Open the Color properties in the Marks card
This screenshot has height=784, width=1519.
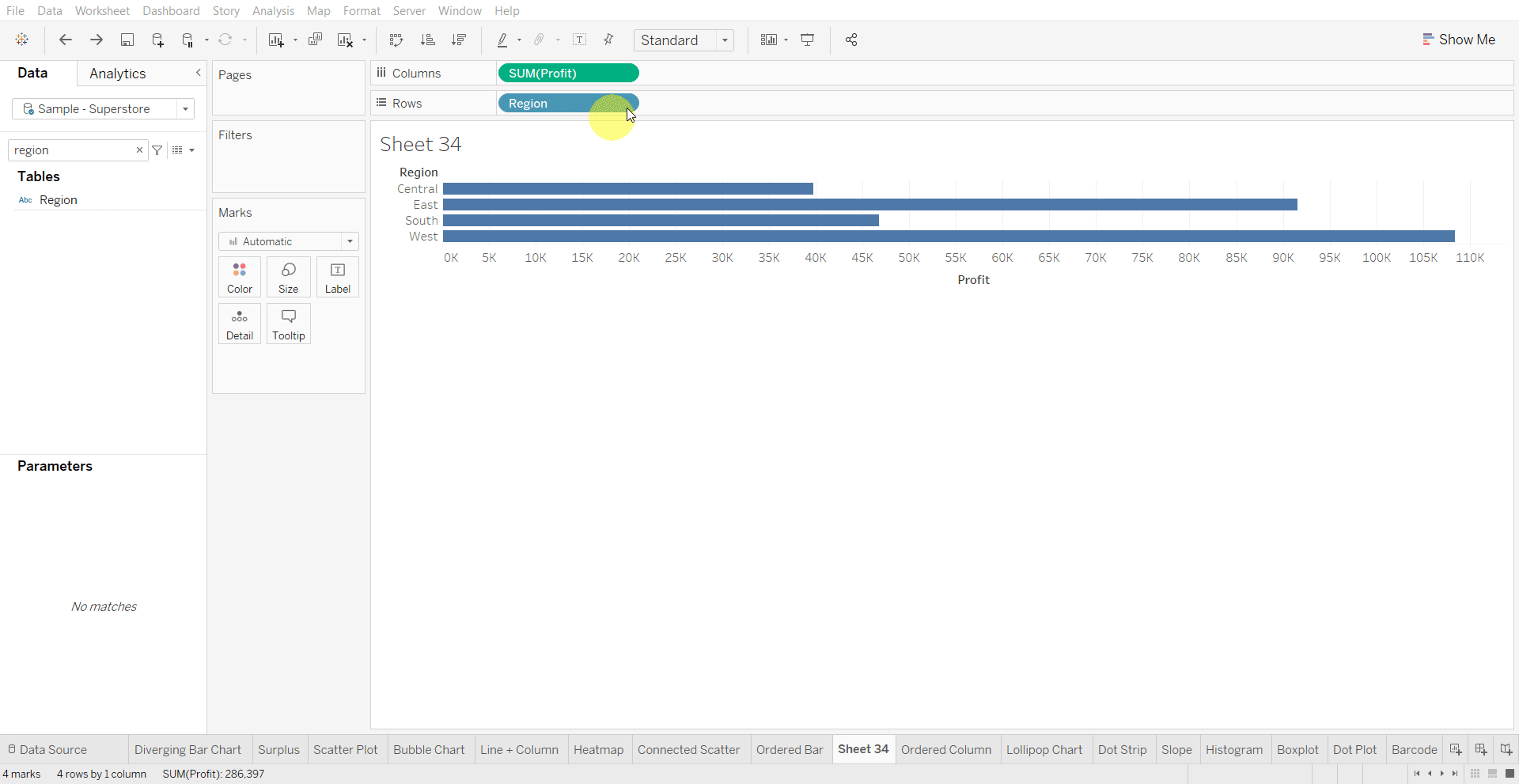239,277
